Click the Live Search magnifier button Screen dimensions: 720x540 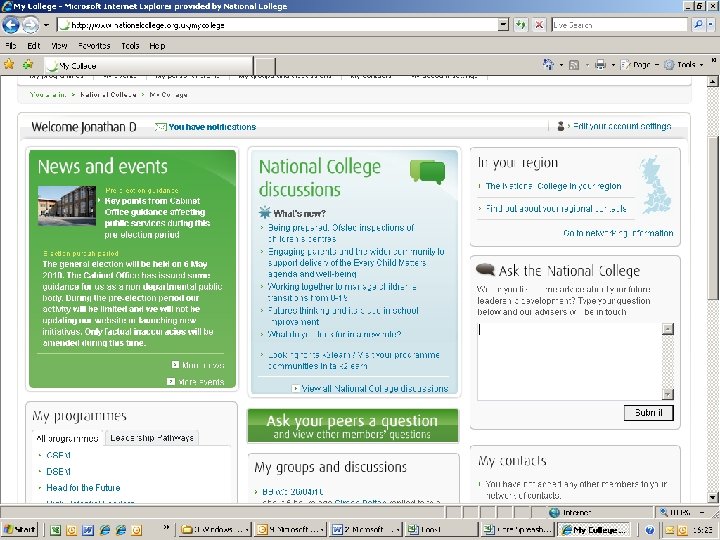698,25
